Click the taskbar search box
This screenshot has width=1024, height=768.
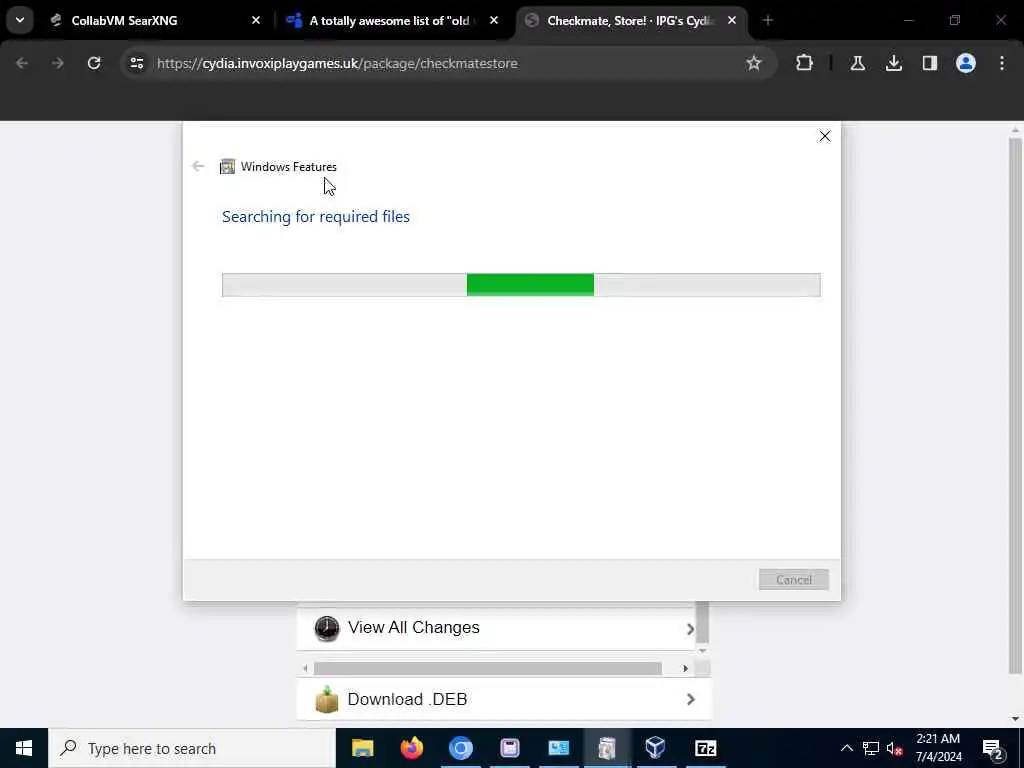click(192, 748)
